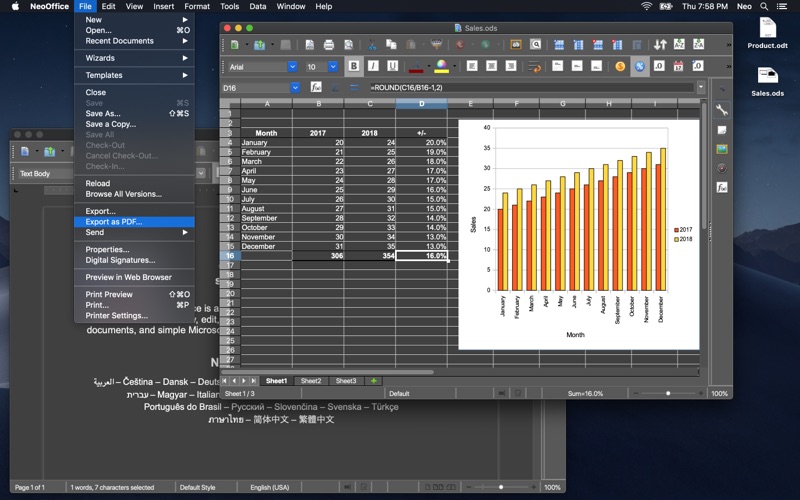Open the font size dropdown showing 10
Viewport: 800px width, 500px height.
tap(335, 67)
